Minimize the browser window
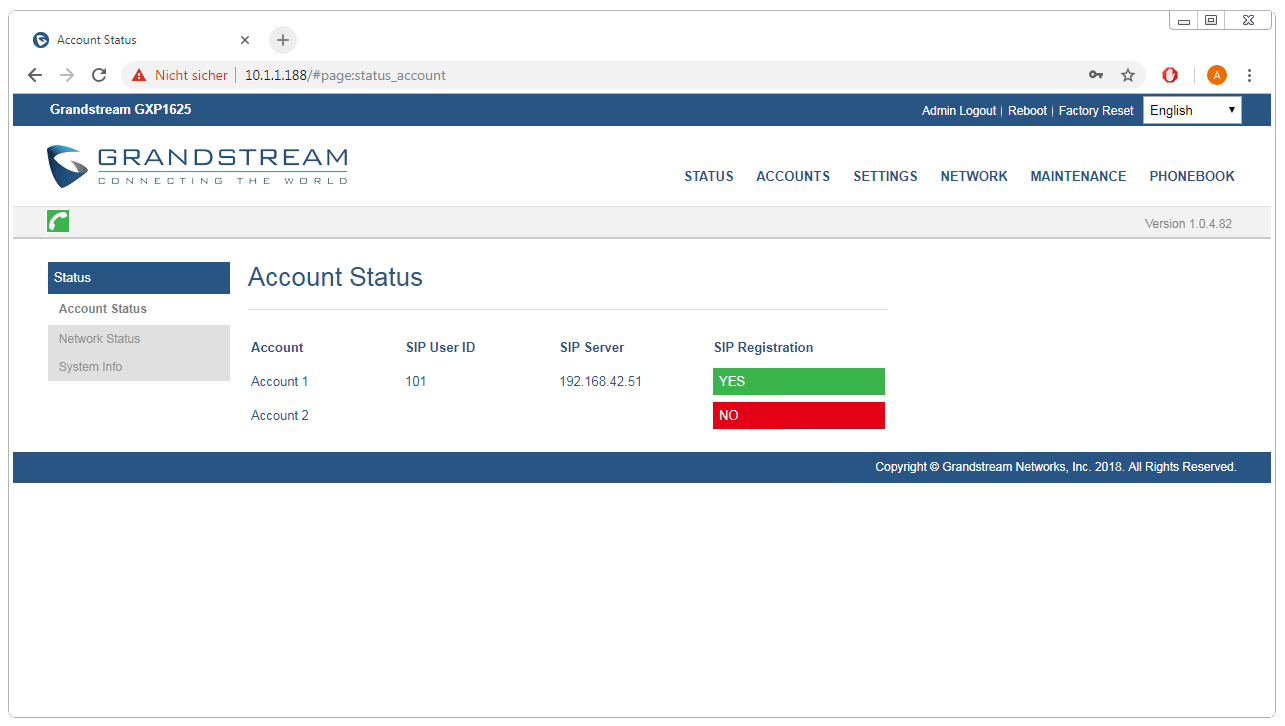Viewport: 1285px width, 726px height. coord(1185,20)
